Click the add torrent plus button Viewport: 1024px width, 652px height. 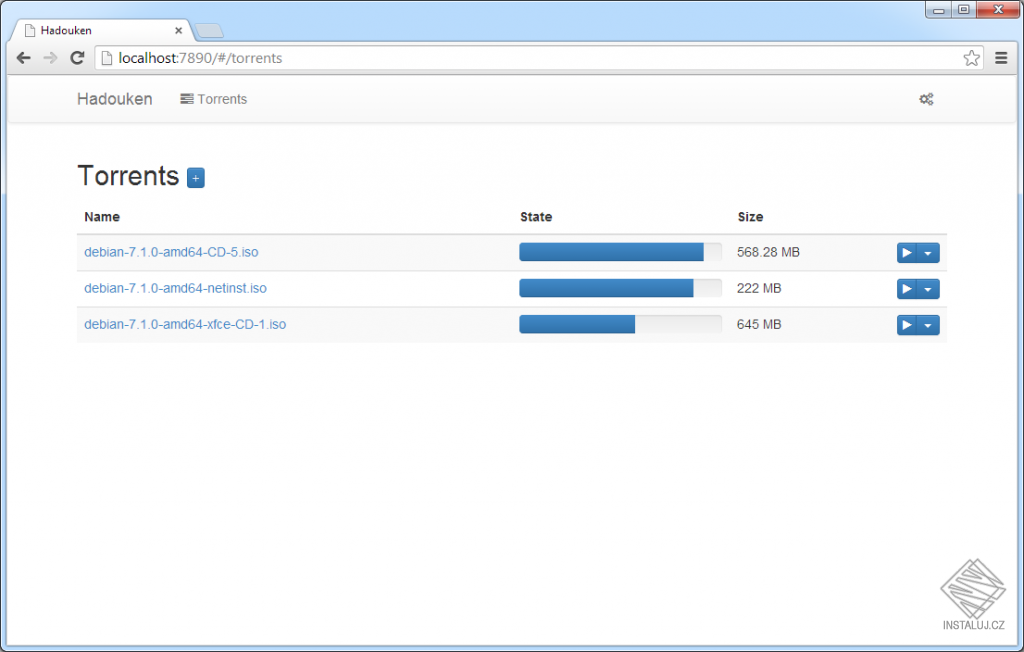[196, 178]
